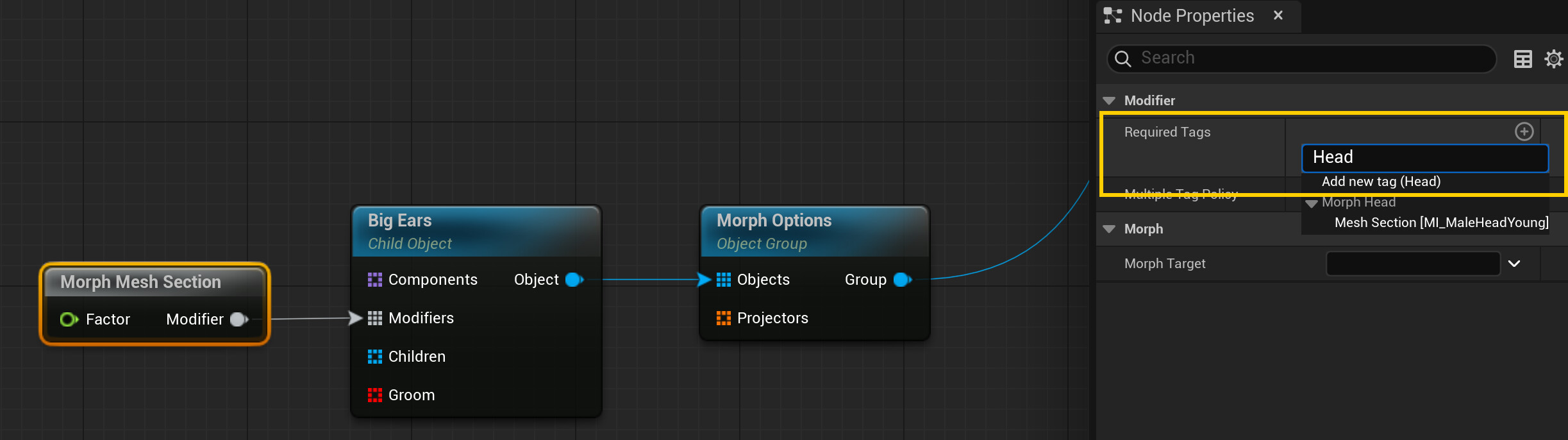Click the Head tag text field
This screenshot has height=440, width=1568.
click(x=1425, y=158)
